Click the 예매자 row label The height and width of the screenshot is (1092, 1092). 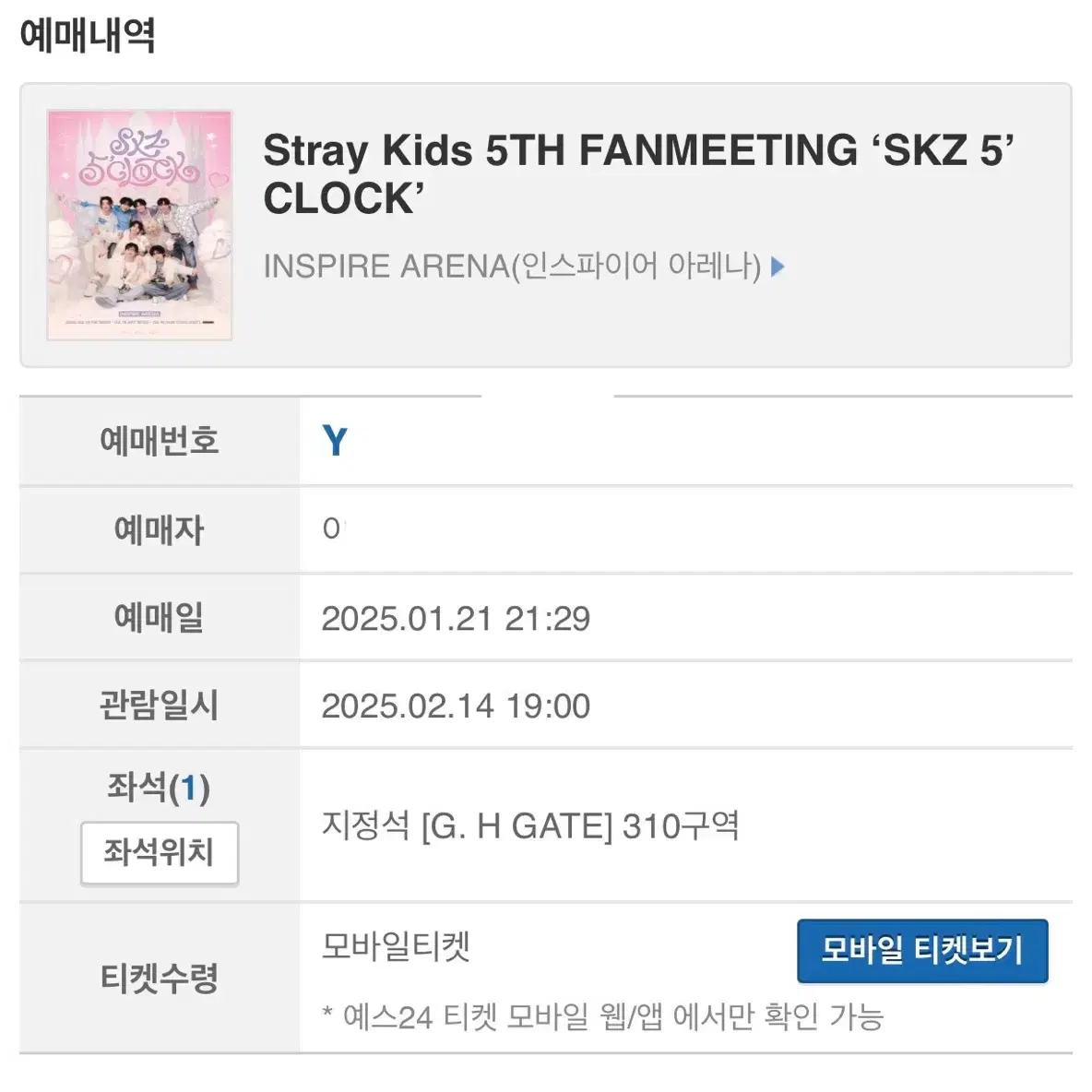tap(160, 529)
